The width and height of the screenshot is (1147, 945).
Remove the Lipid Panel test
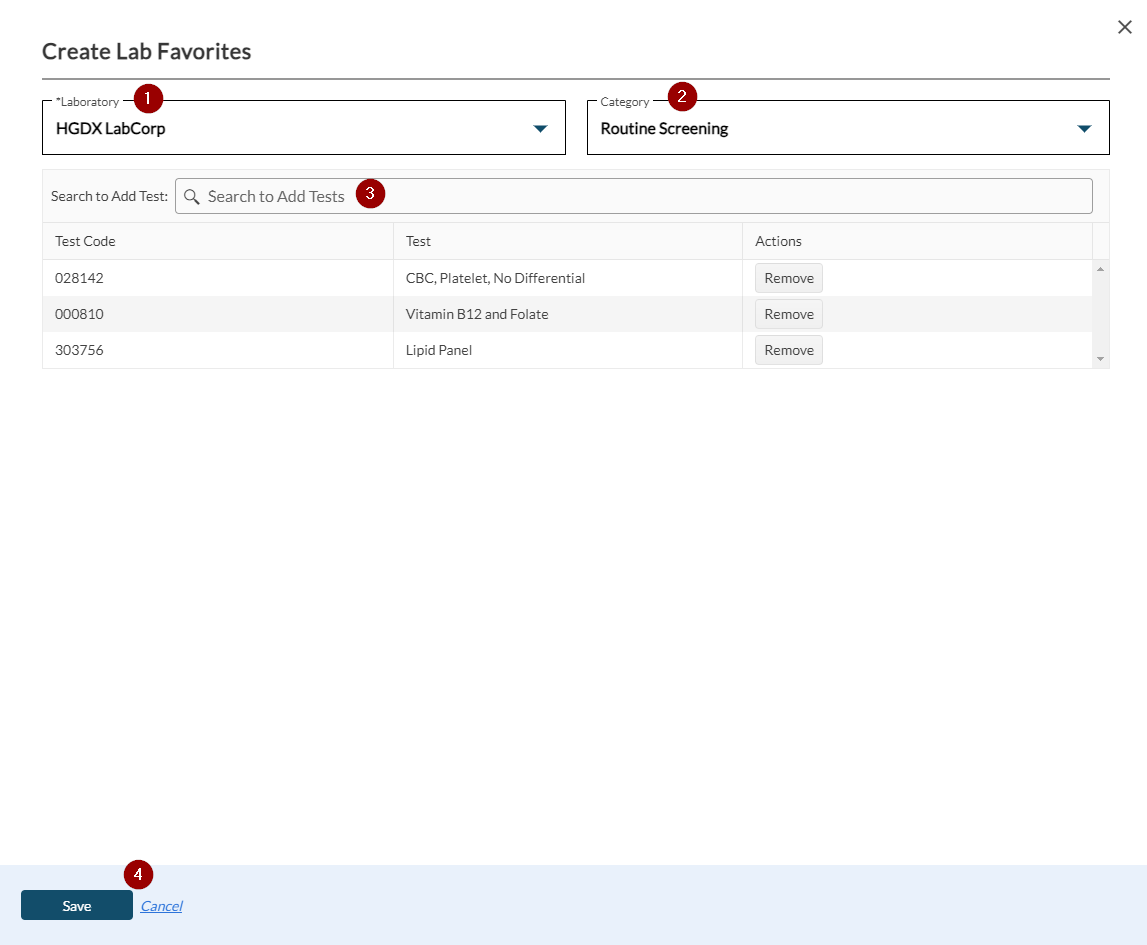coord(789,350)
